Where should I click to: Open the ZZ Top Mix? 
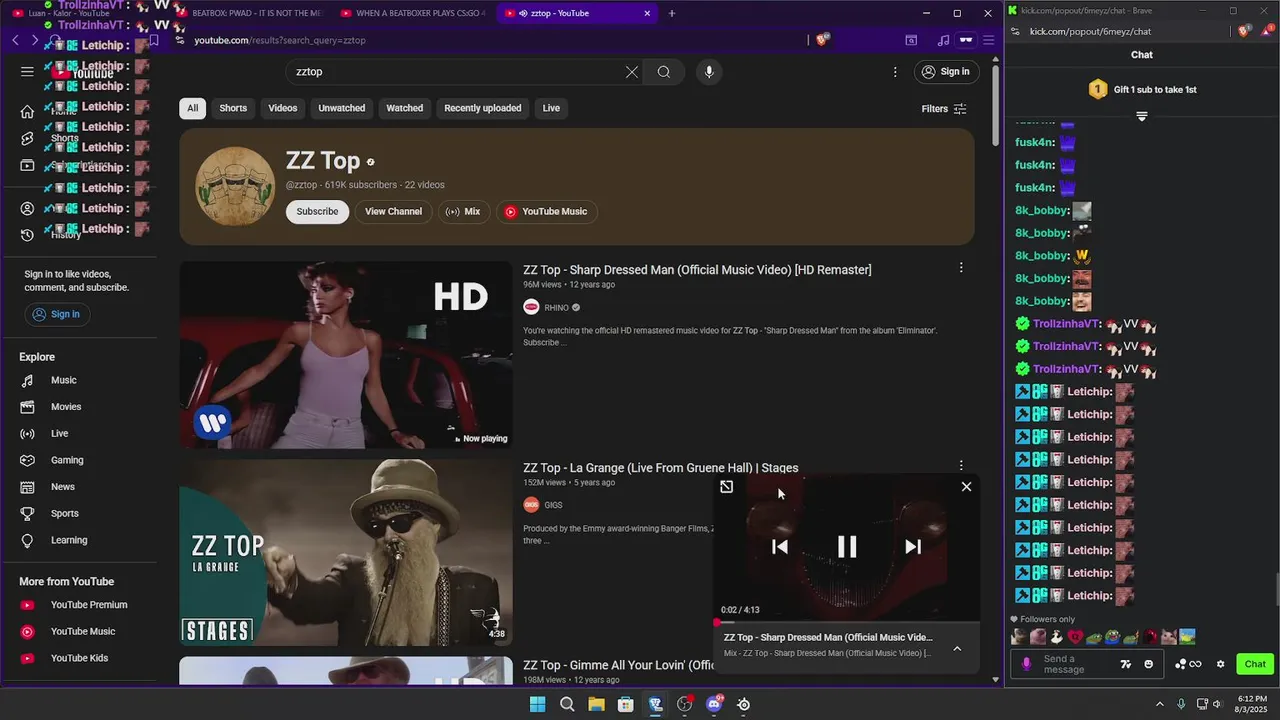pos(463,211)
